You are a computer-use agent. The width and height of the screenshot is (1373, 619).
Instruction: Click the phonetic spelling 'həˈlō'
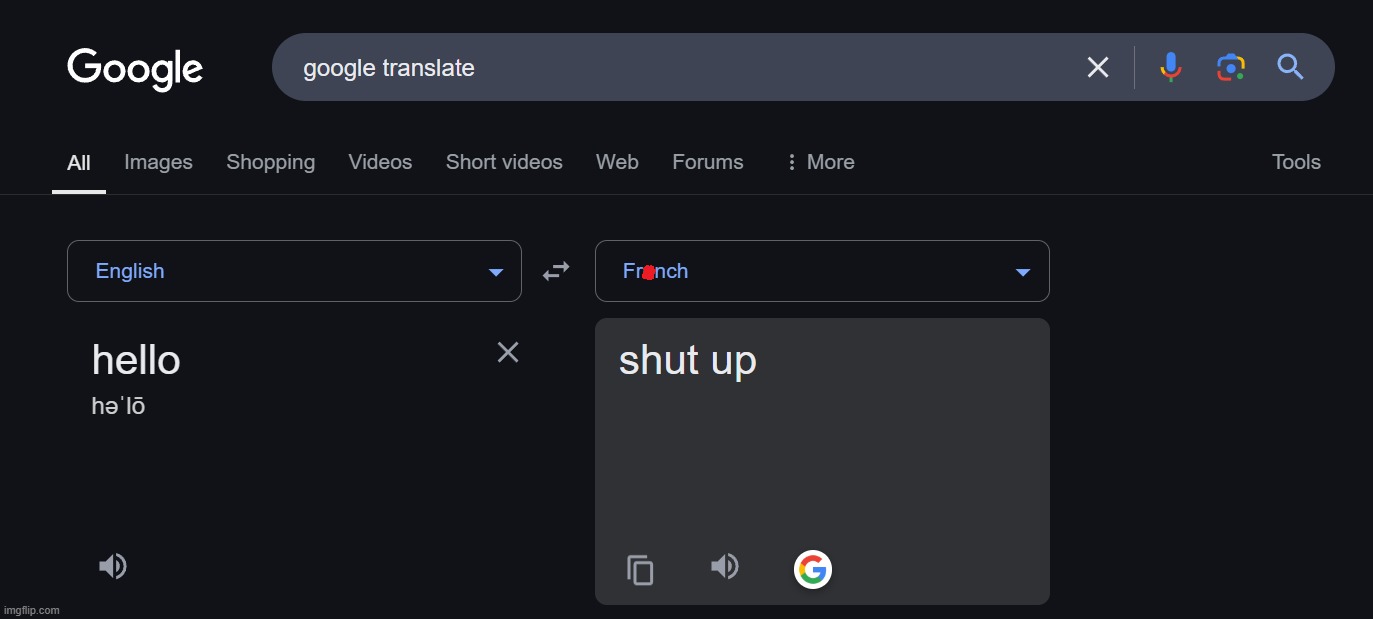coord(118,407)
